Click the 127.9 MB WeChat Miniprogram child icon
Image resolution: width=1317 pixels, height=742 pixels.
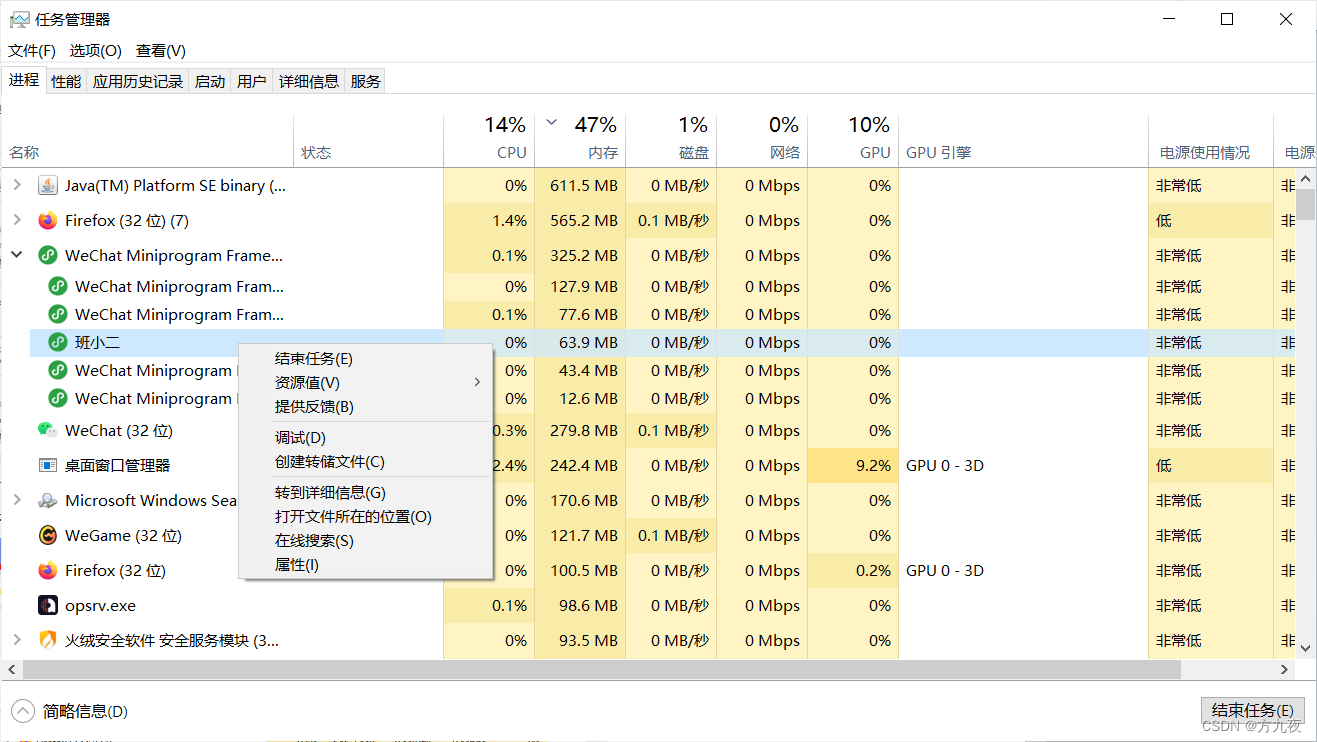click(x=58, y=287)
